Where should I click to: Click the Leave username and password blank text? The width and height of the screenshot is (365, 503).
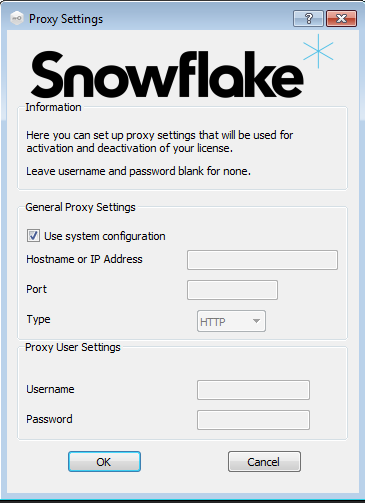(x=138, y=171)
